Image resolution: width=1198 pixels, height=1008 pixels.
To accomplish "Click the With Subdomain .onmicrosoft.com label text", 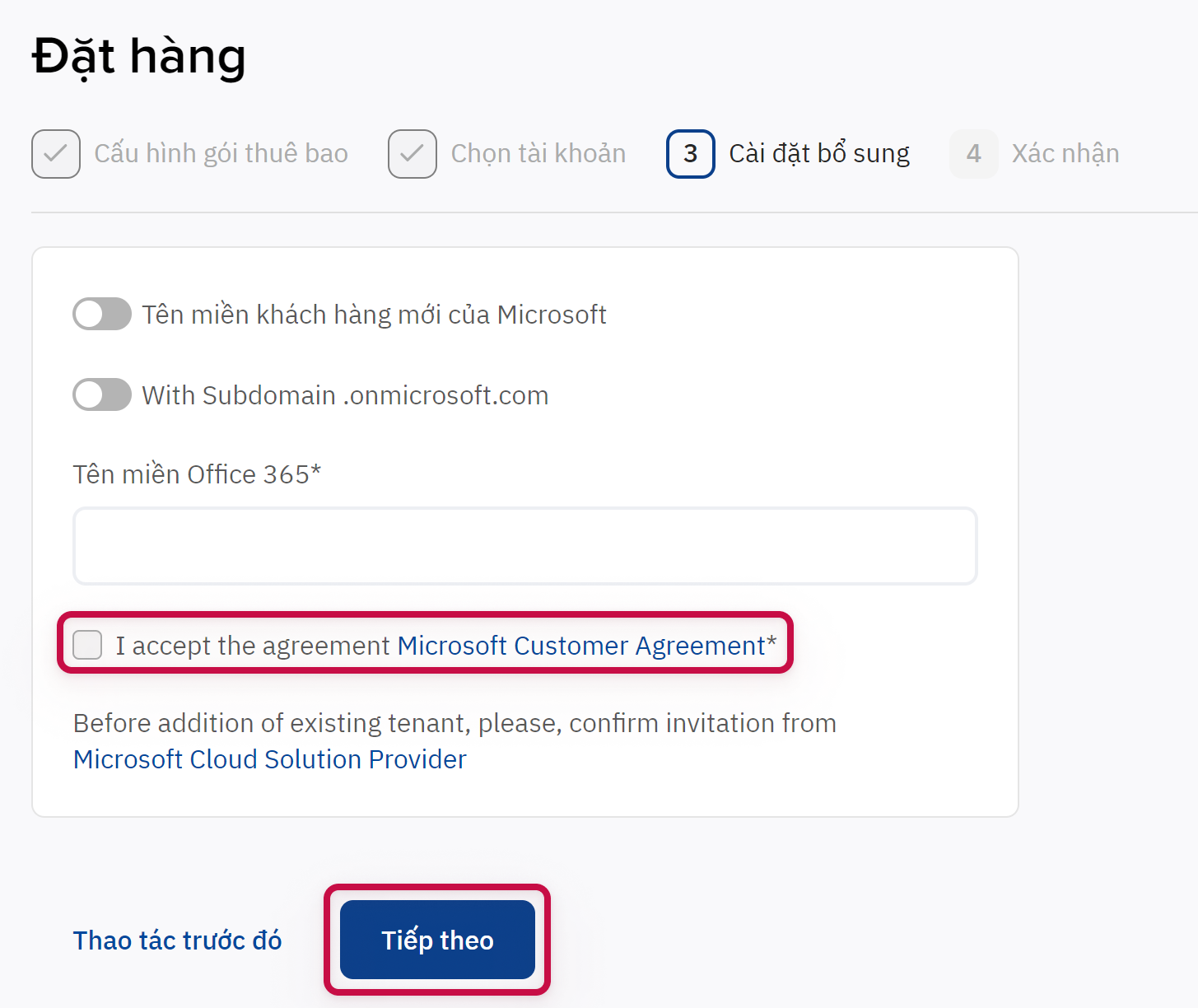I will [345, 395].
